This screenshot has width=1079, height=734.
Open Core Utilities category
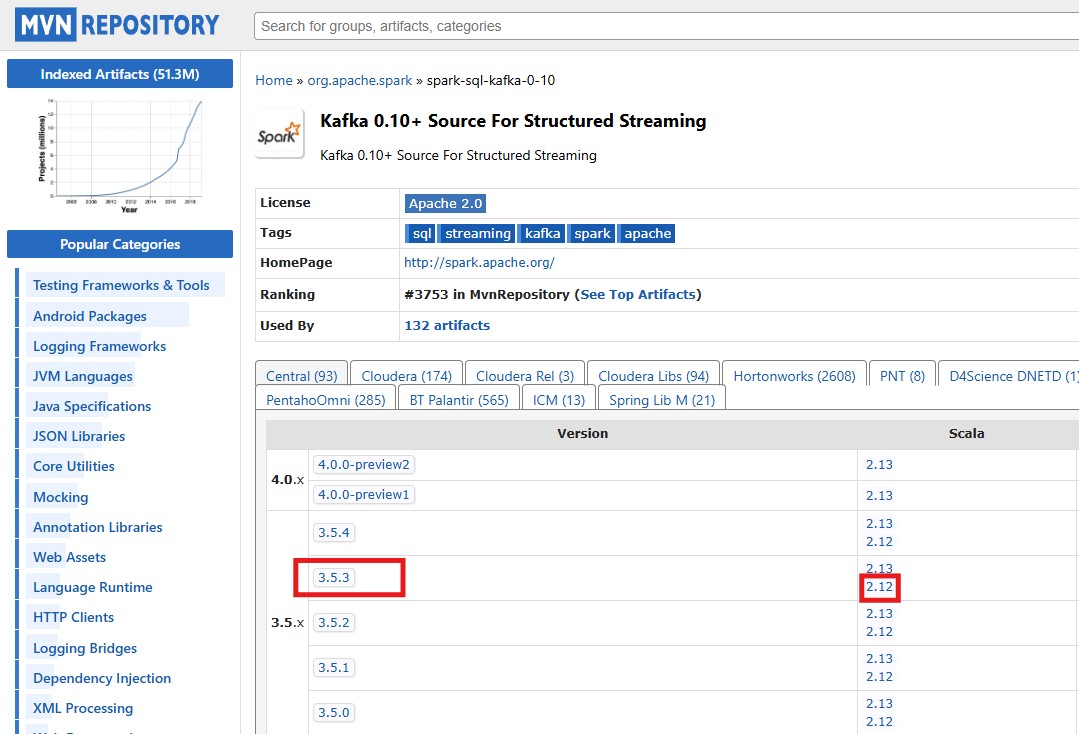coord(74,466)
